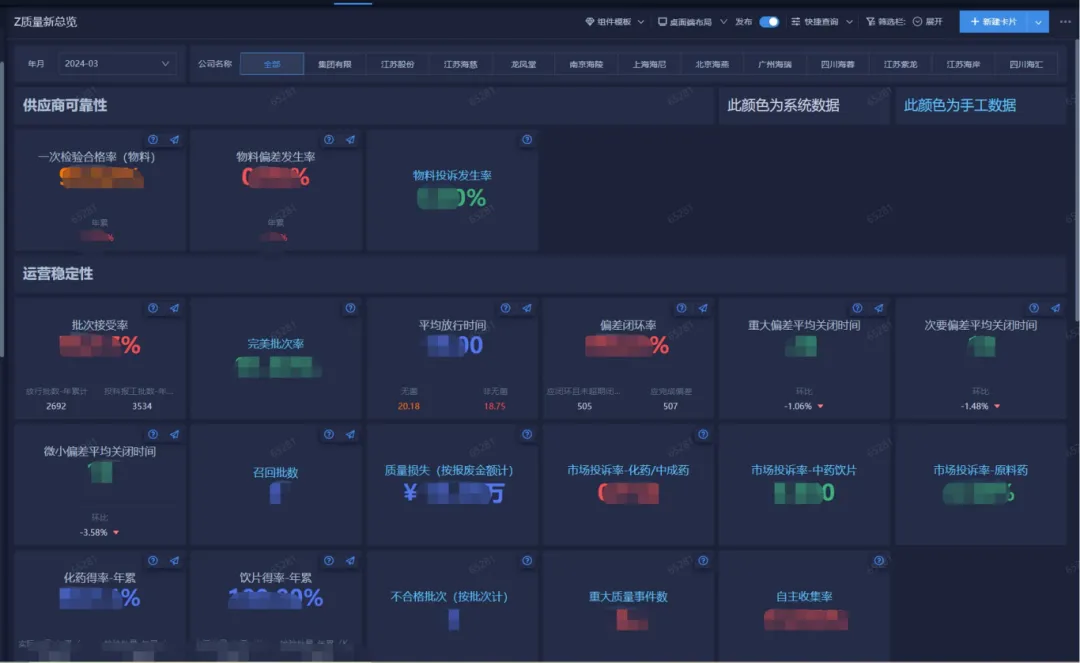1080x663 pixels.
Task: Open arrow dropdown beside 新建卡片
Action: pos(1040,21)
